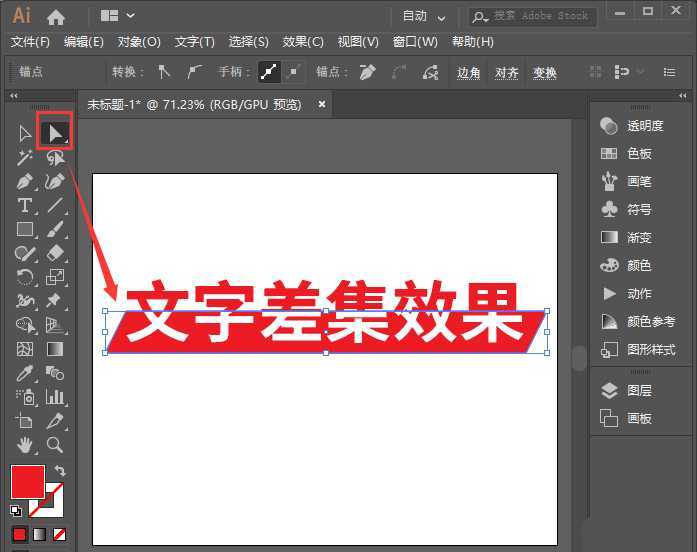Pick the Magic Wand tool
Screen dimensions: 697x552
point(25,158)
